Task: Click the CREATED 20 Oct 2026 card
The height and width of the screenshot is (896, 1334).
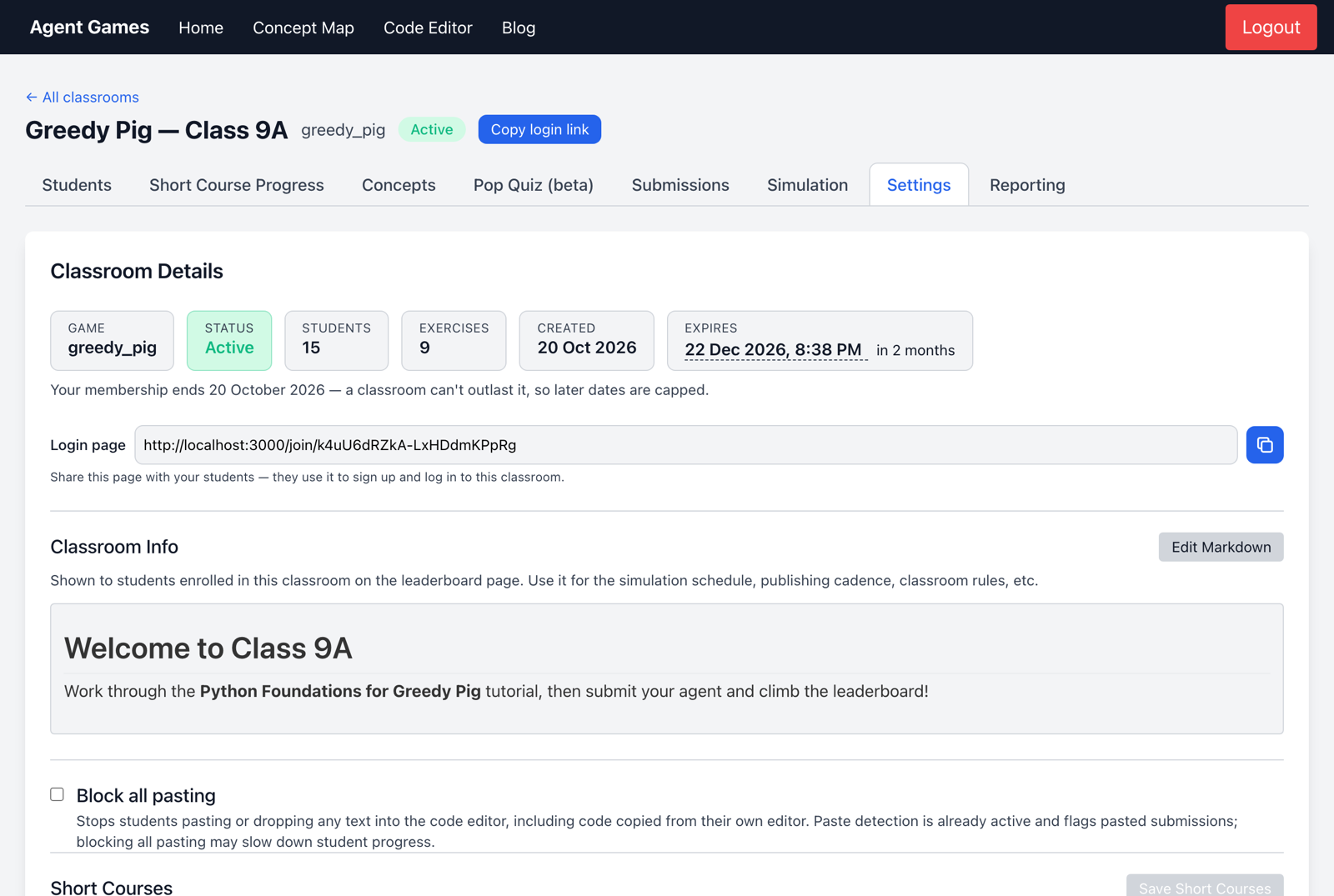Action: pyautogui.click(x=586, y=340)
